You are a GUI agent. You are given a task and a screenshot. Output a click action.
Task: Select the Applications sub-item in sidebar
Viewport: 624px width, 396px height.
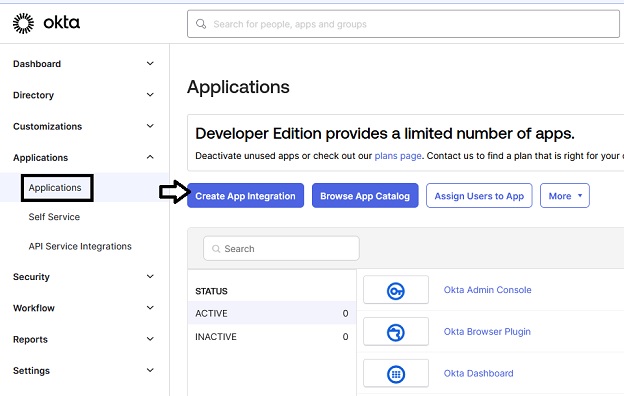point(55,187)
